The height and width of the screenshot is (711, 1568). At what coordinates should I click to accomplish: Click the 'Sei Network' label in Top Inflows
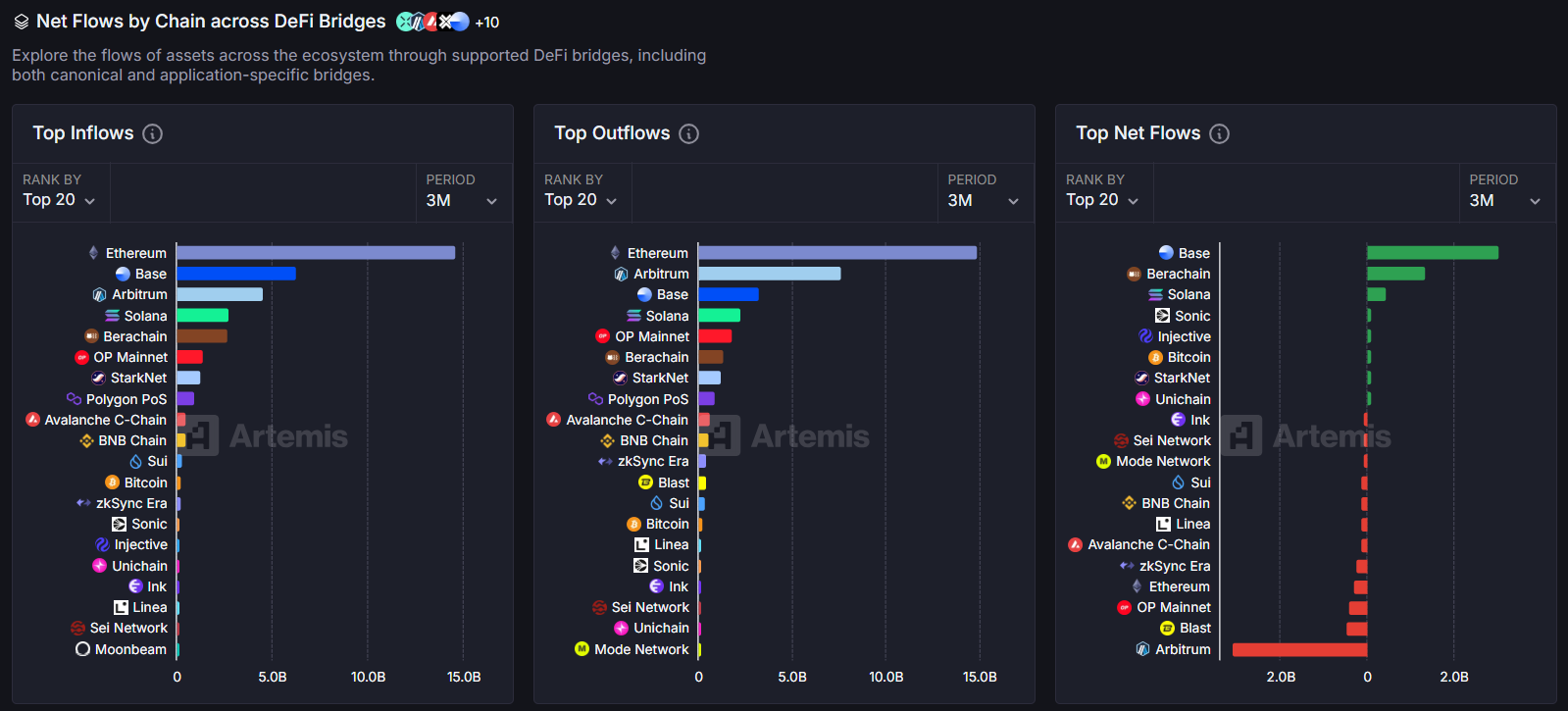[128, 628]
